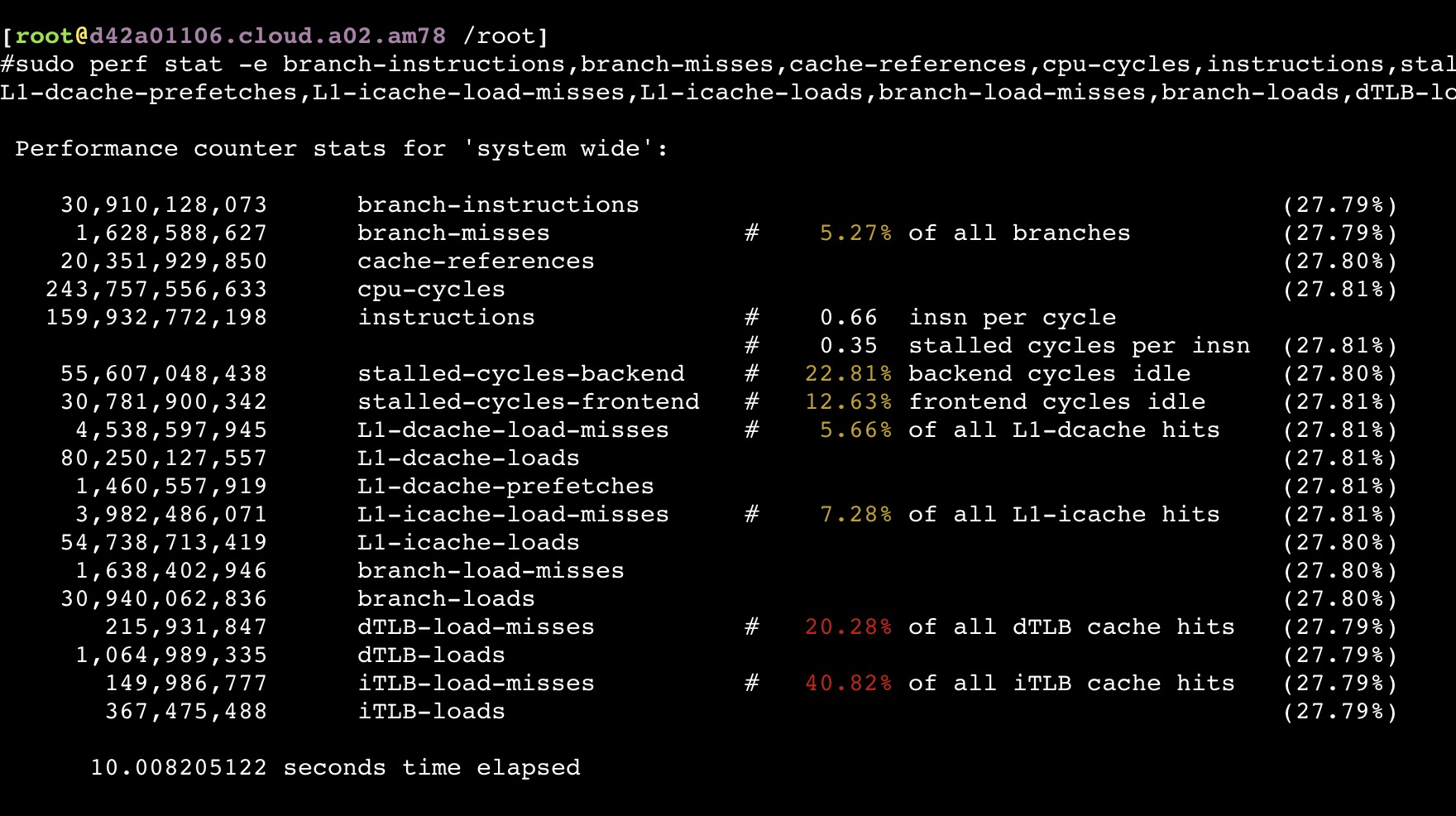Click the red 40.82% iTLB miss value
1456x816 pixels.
pyautogui.click(x=848, y=684)
